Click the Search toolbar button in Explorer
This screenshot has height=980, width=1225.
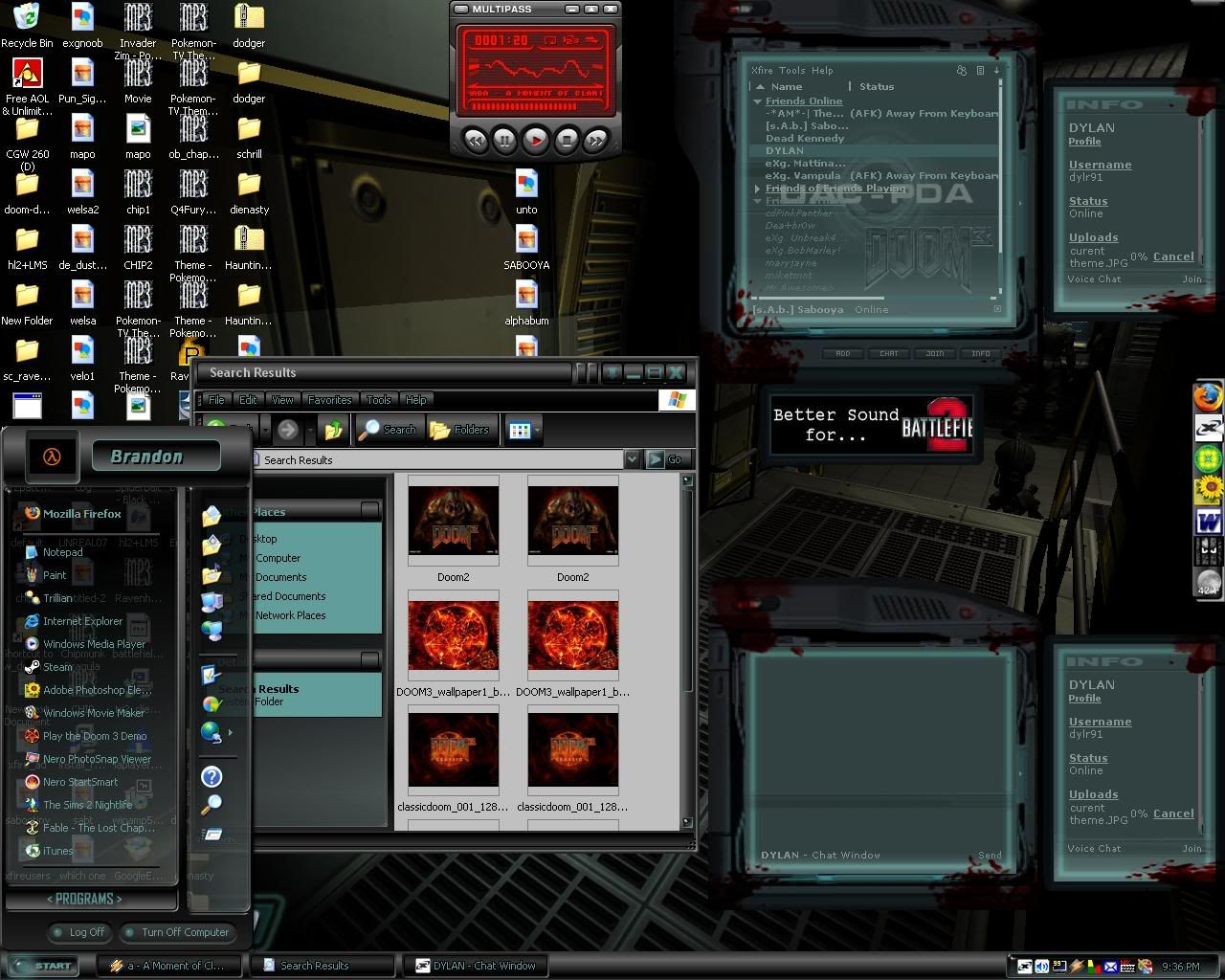388,430
